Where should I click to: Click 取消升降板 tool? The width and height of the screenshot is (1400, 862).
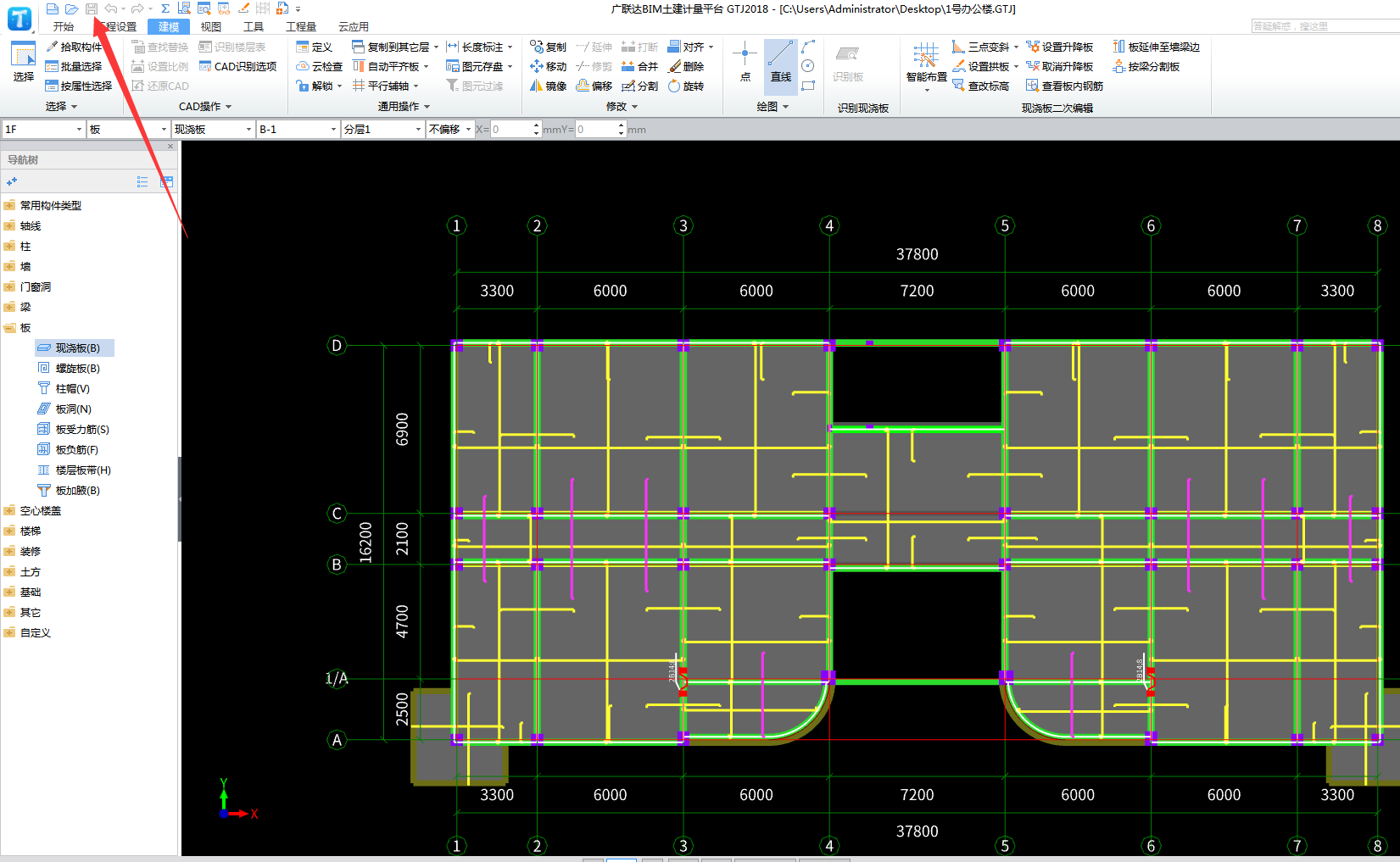click(1060, 66)
